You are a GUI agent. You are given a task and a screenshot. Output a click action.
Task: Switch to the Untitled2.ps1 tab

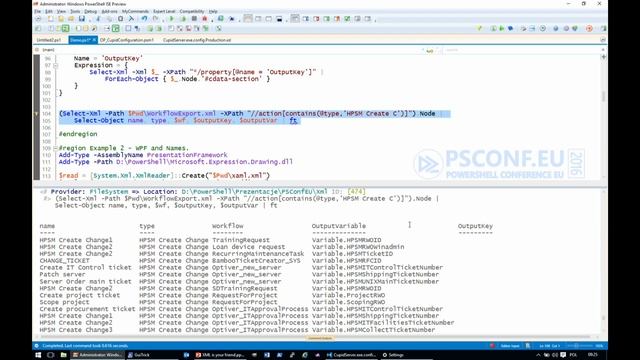click(49, 40)
